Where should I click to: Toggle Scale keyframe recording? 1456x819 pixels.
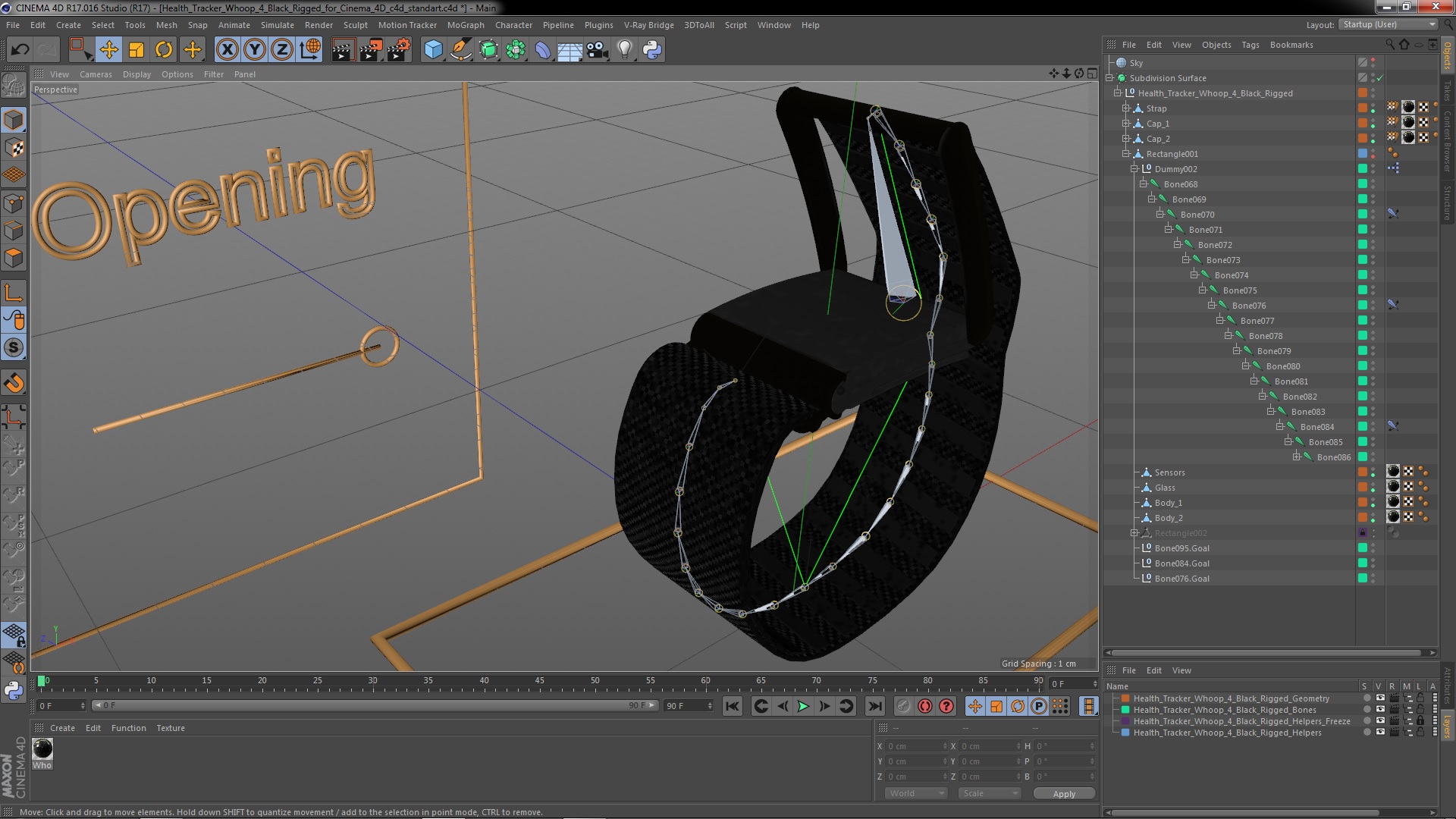[996, 707]
